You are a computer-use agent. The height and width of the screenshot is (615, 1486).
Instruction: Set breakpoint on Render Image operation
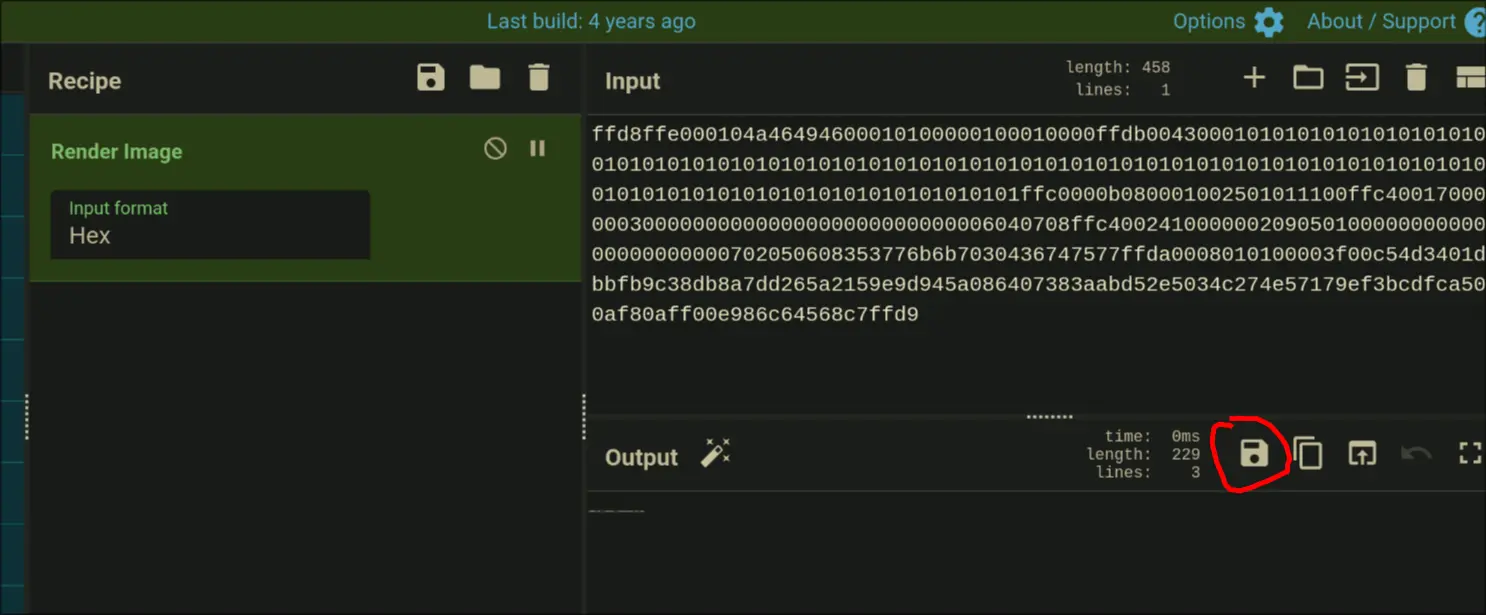(538, 149)
